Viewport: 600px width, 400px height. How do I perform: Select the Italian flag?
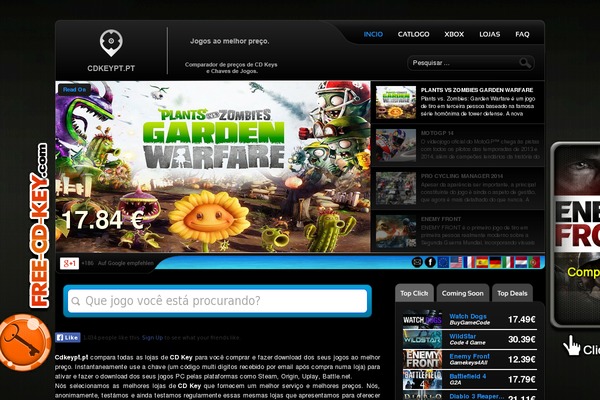coord(508,262)
